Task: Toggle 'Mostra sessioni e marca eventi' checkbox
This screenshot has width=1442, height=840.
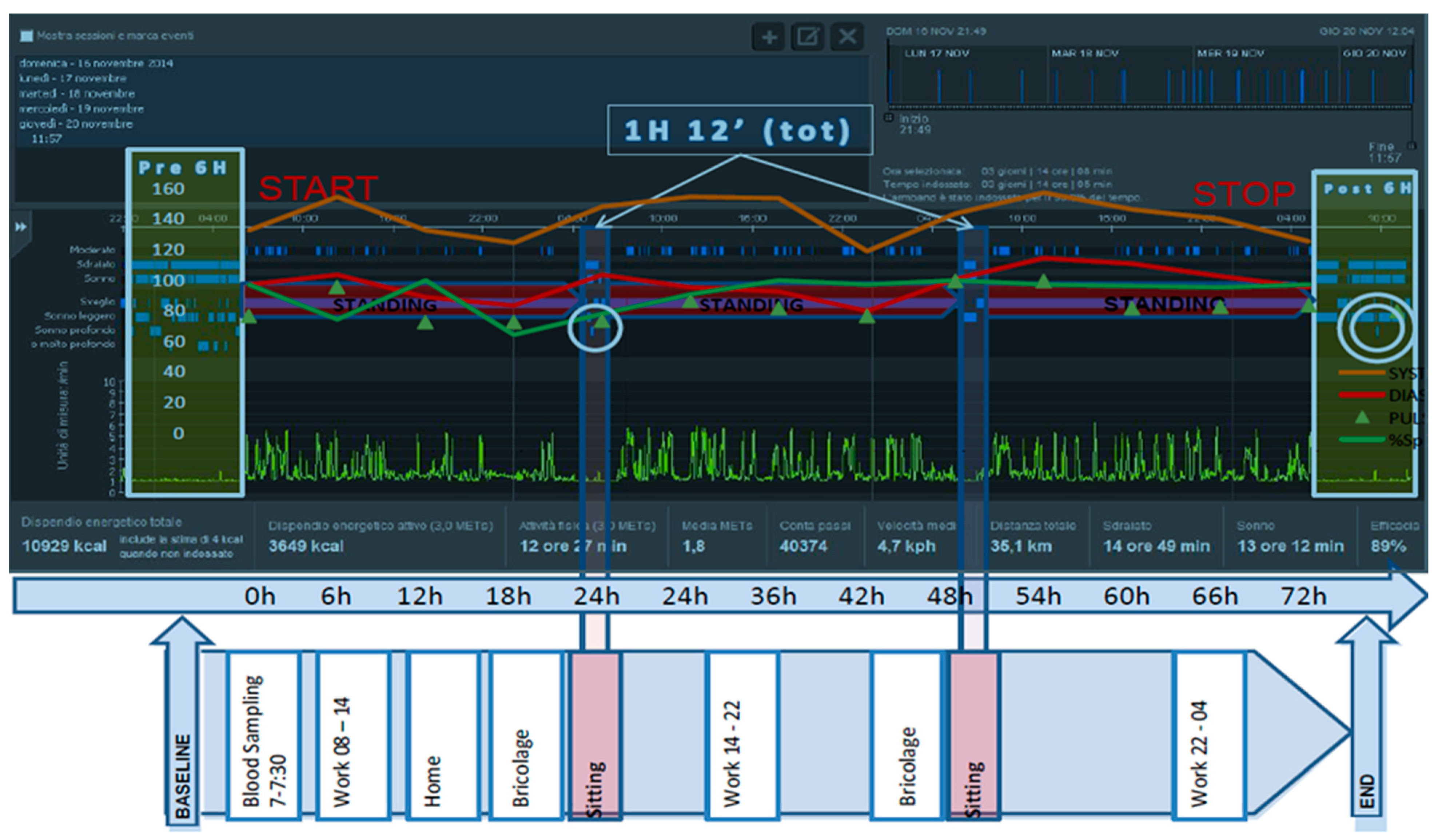Action: [x=26, y=36]
